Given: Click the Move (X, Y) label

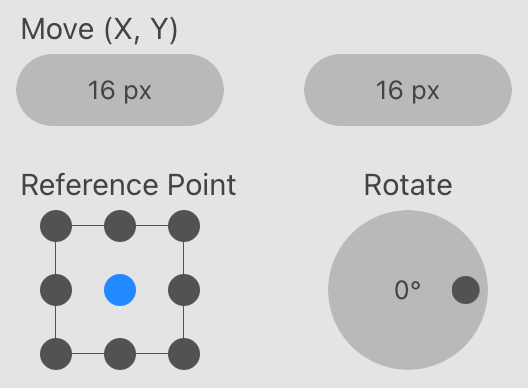Looking at the screenshot, I should tap(99, 30).
